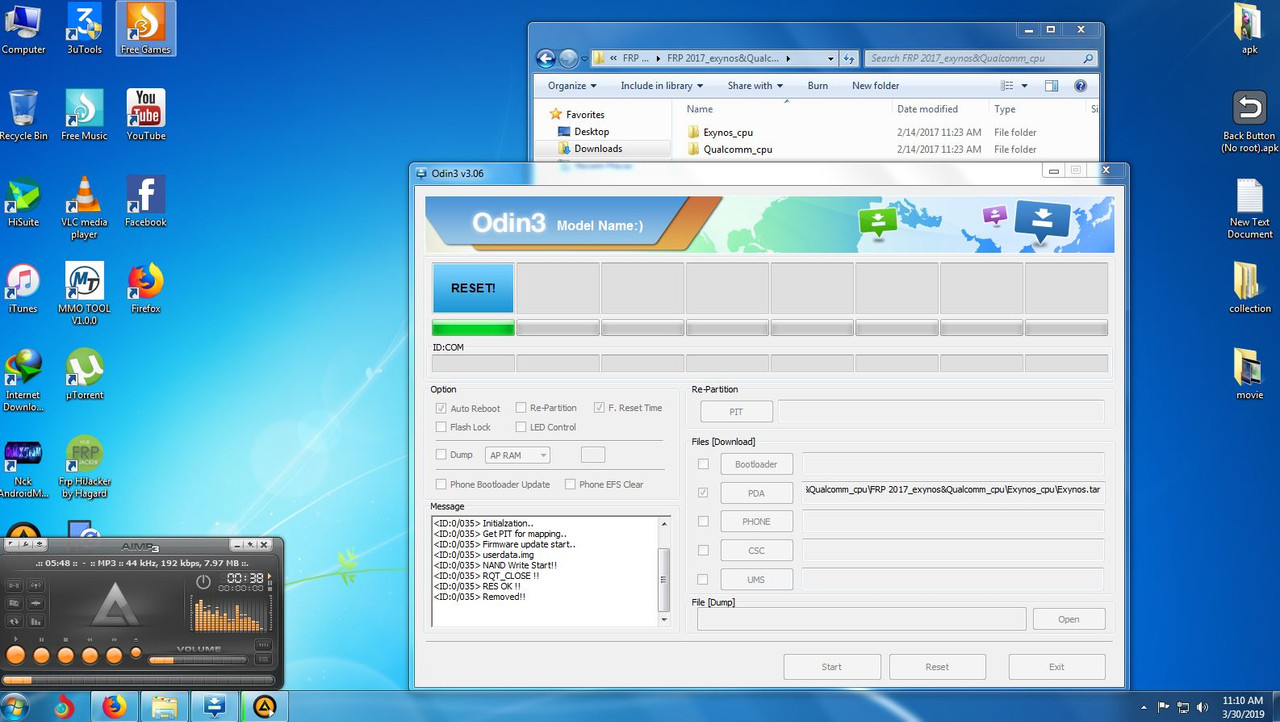This screenshot has height=722, width=1280.
Task: Click the PIT button
Action: (736, 412)
